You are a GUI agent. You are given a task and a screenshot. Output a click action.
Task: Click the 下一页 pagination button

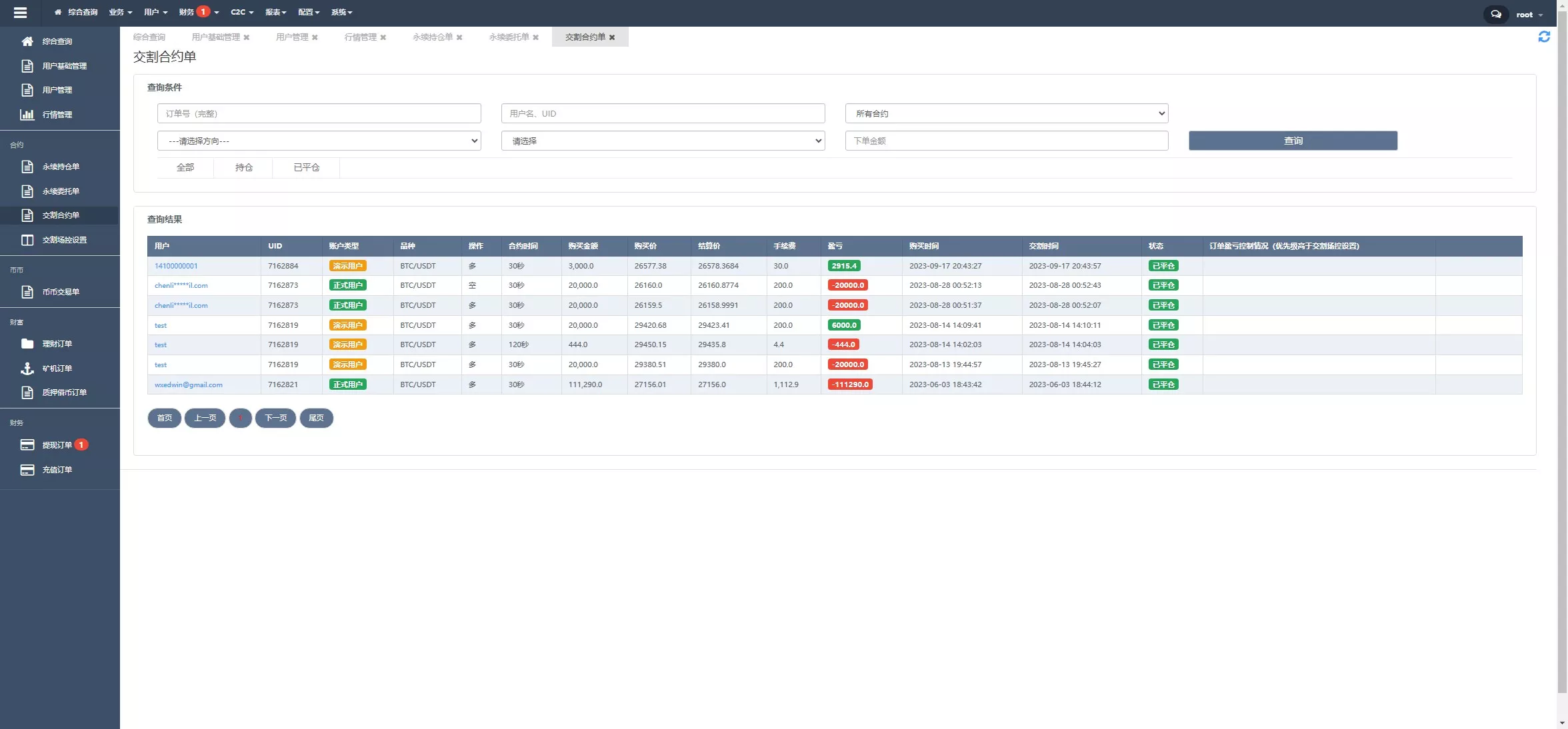pos(275,418)
